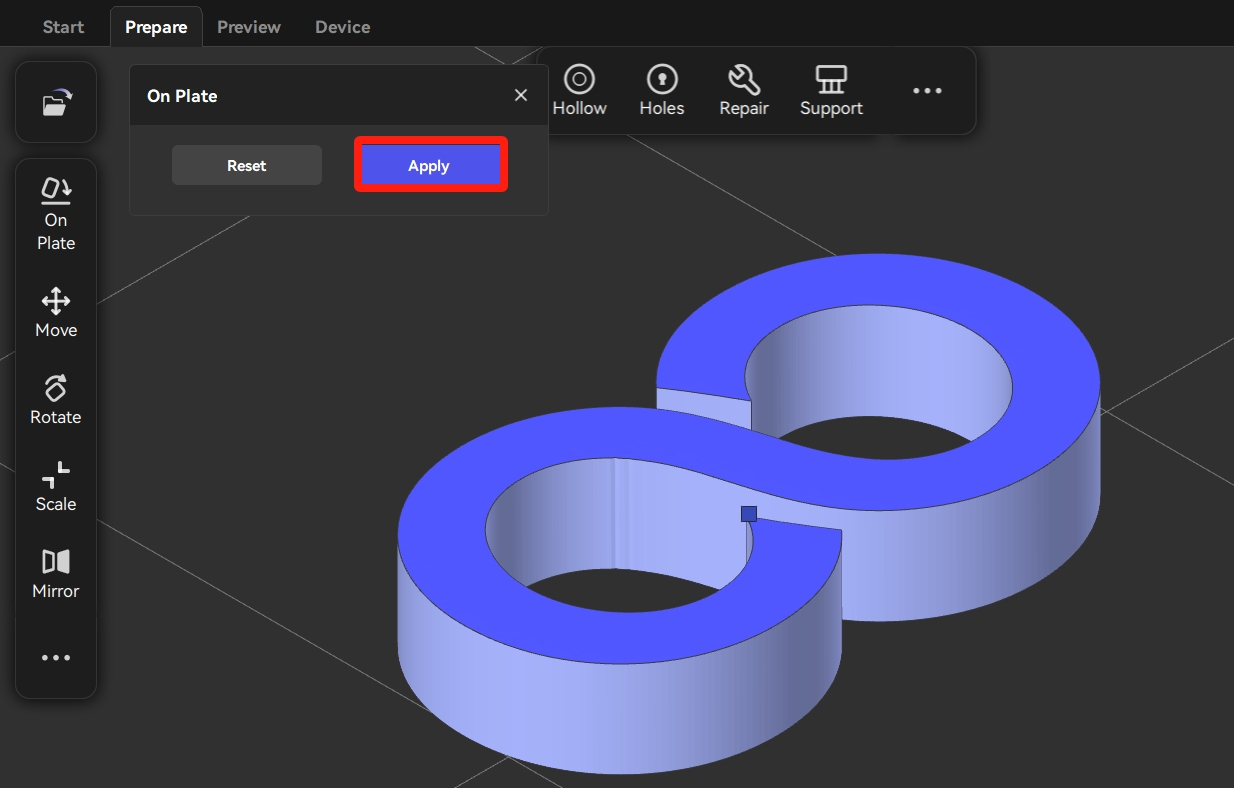
Task: Expand more tools in the left sidebar
Action: point(56,658)
